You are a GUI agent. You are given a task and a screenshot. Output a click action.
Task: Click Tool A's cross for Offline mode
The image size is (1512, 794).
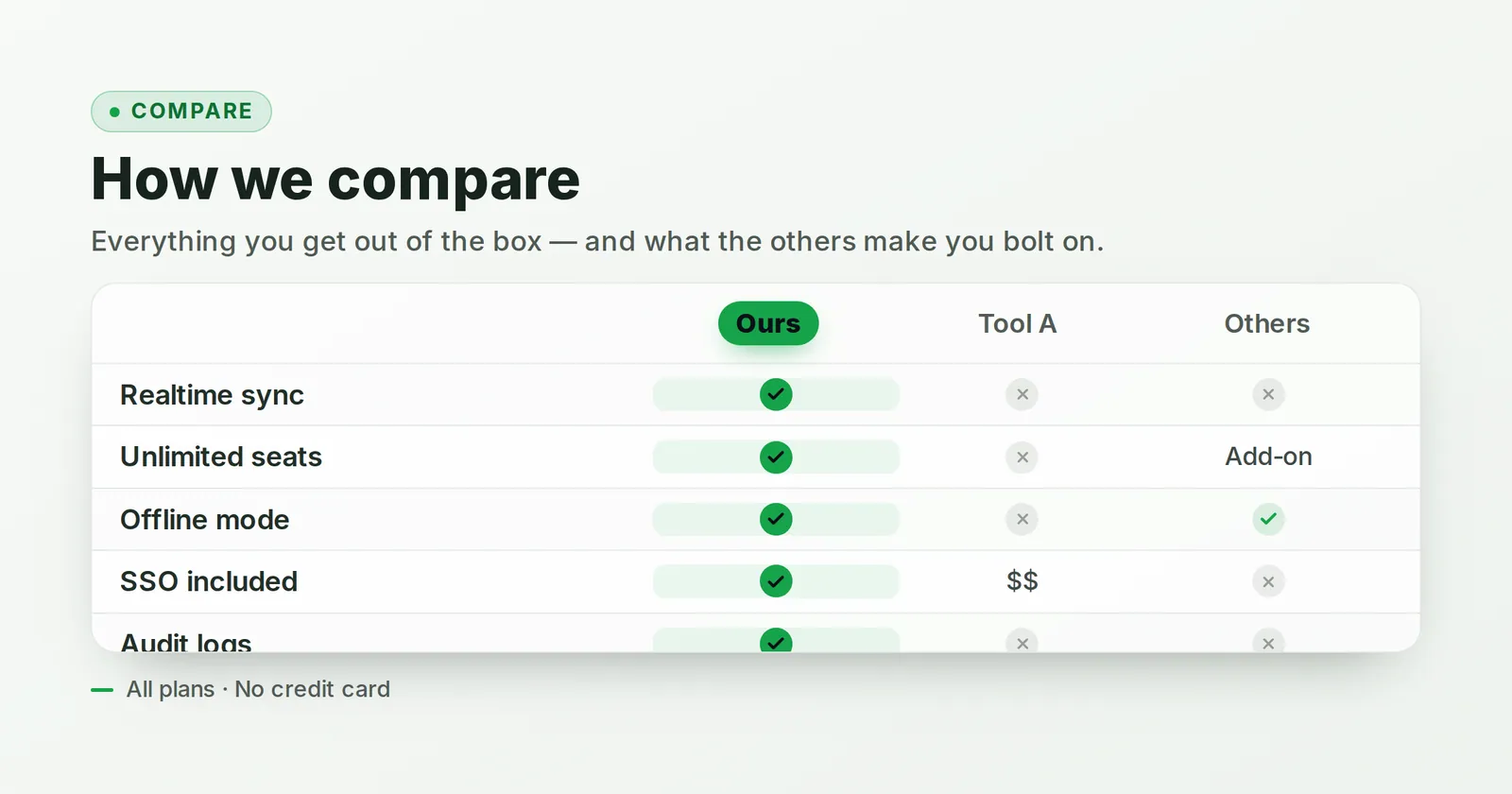coord(1022,519)
